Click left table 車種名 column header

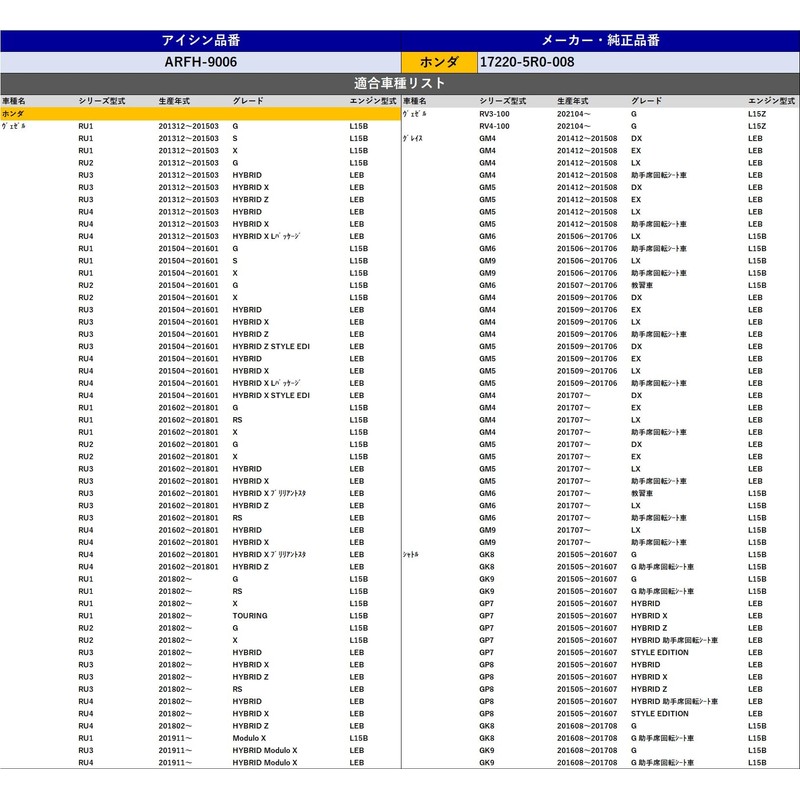click(15, 102)
